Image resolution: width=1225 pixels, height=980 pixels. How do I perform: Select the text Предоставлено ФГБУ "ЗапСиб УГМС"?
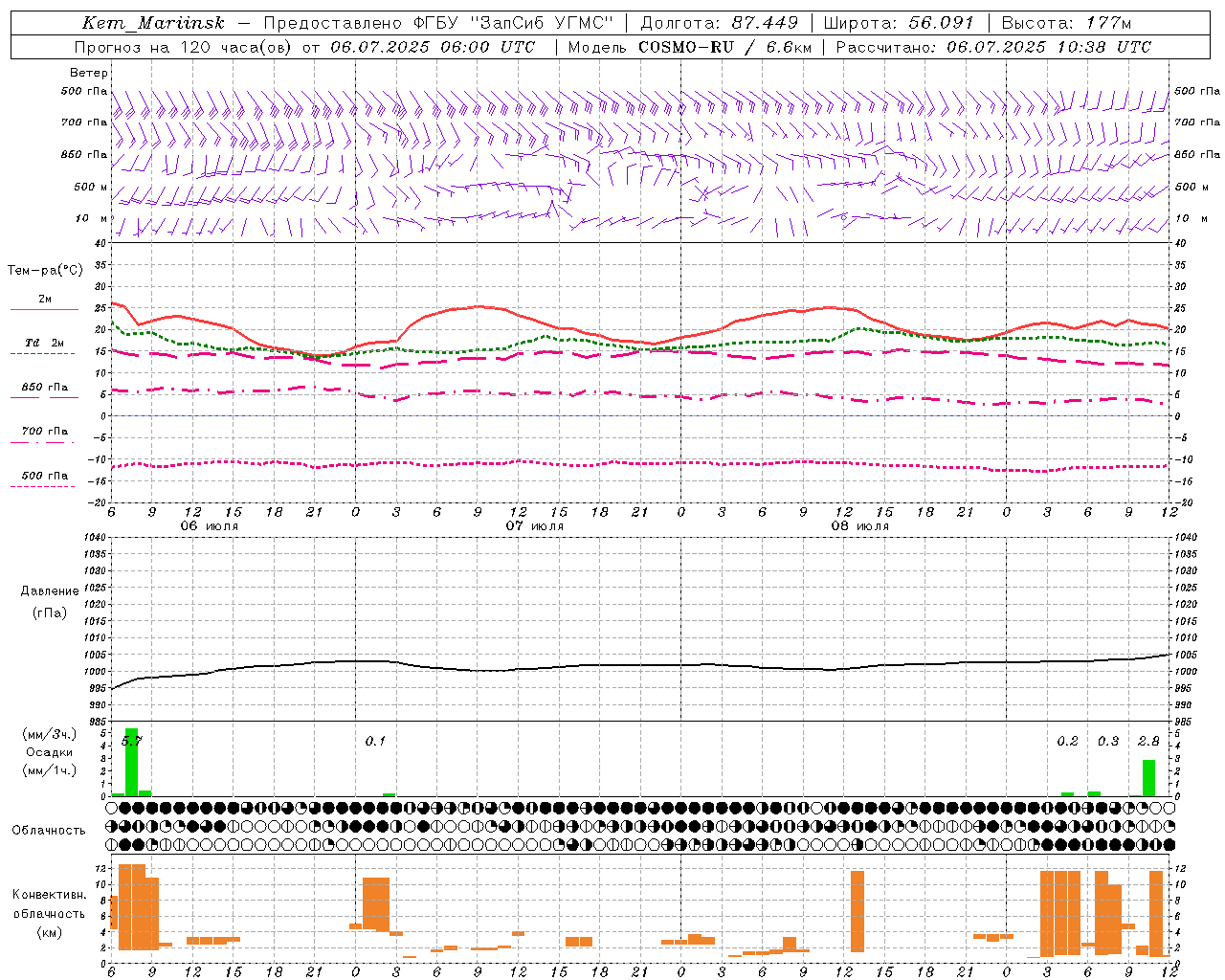click(437, 23)
